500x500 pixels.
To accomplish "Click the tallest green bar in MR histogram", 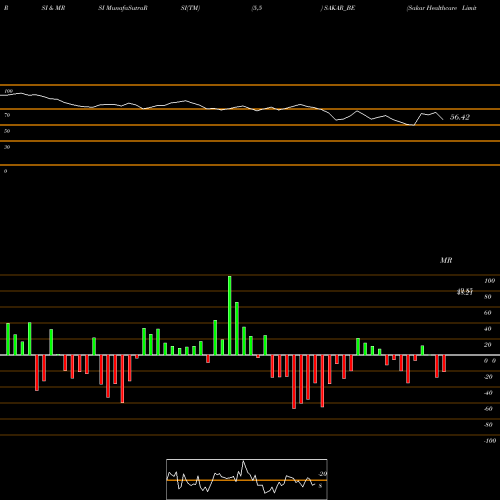I will click(x=230, y=315).
